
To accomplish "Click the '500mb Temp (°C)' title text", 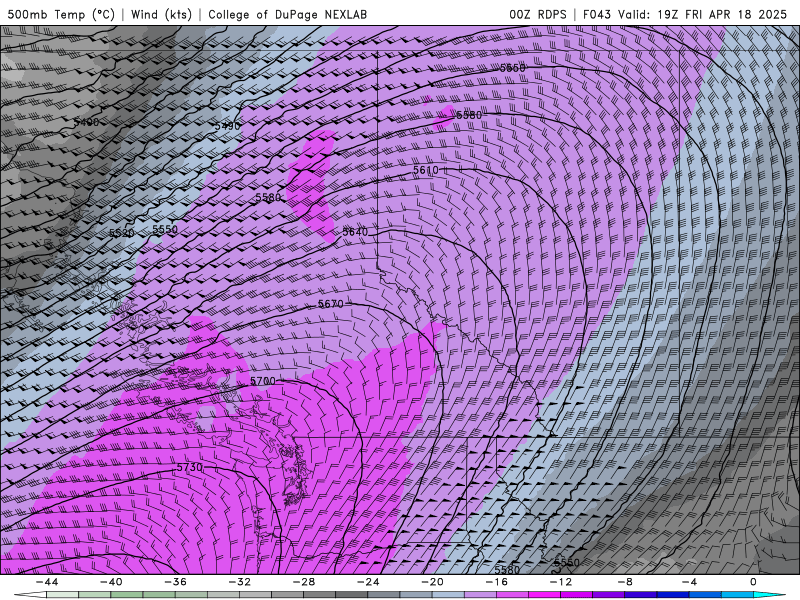I will (x=61, y=14).
